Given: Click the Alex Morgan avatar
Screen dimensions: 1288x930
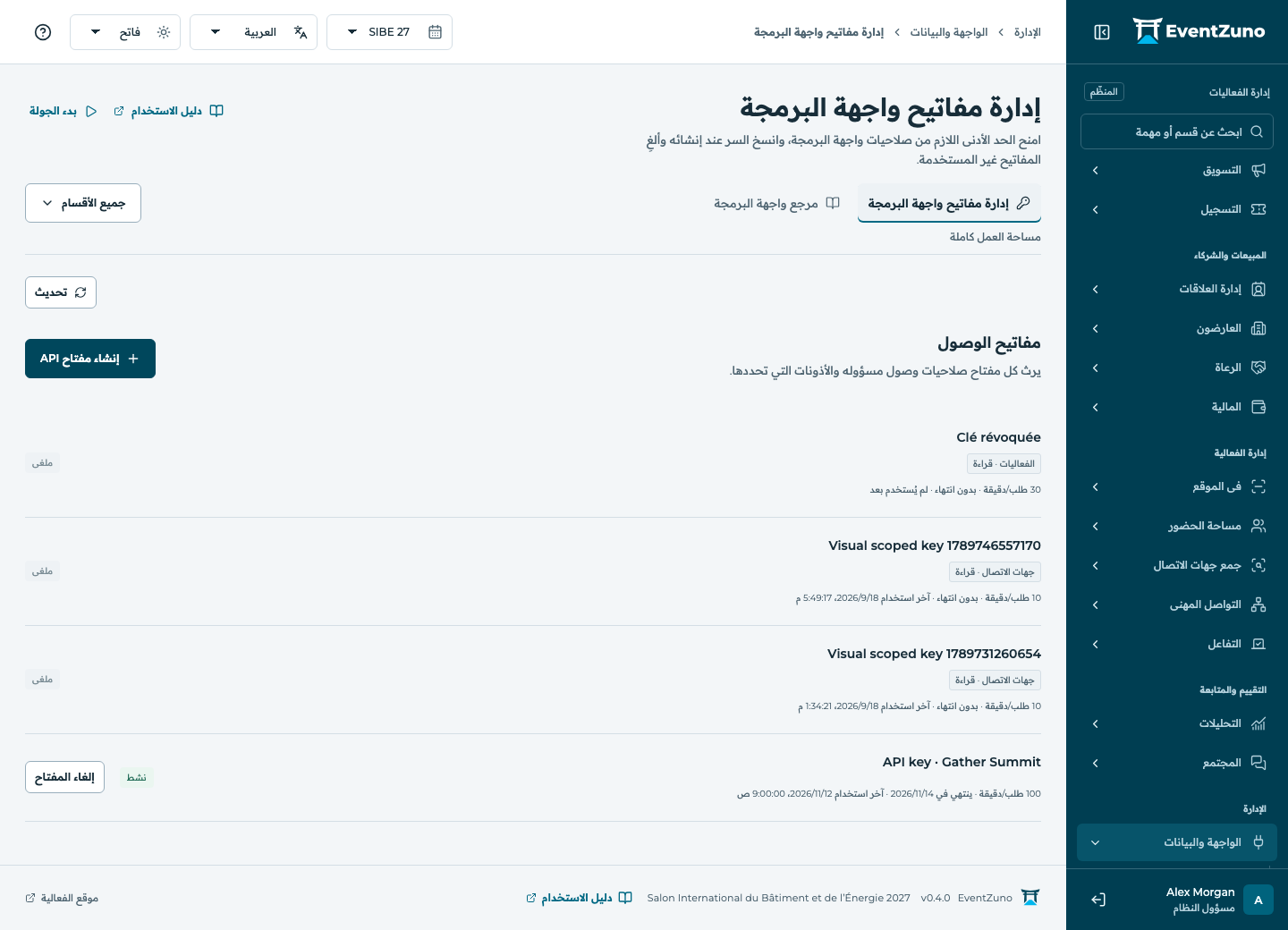Looking at the screenshot, I should 1258,900.
